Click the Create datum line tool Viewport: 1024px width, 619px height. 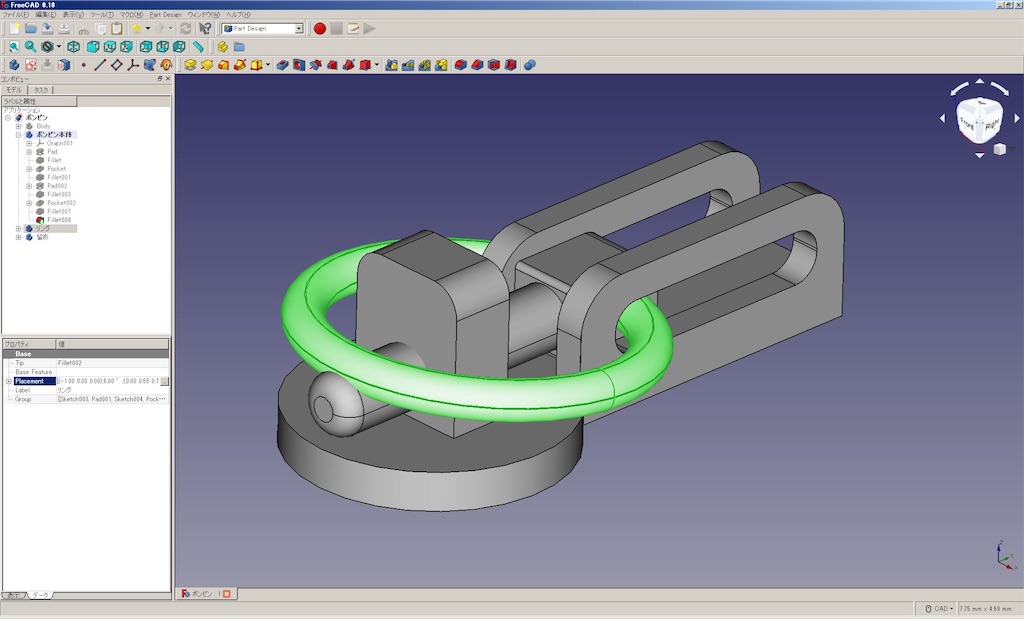(x=100, y=65)
